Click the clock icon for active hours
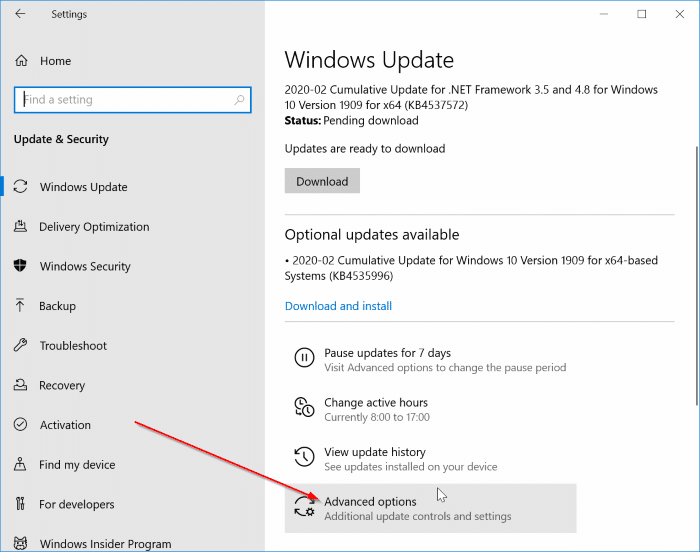This screenshot has height=552, width=700. 304,407
